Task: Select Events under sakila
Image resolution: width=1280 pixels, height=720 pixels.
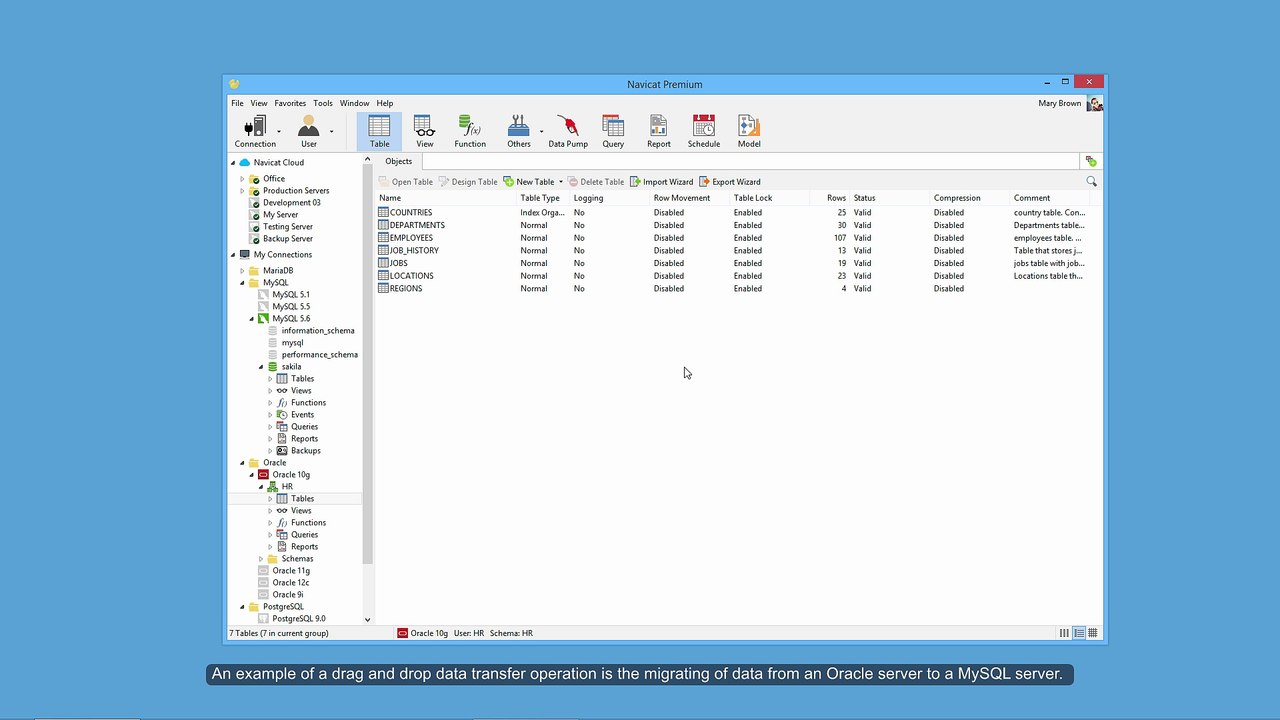Action: pyautogui.click(x=302, y=415)
